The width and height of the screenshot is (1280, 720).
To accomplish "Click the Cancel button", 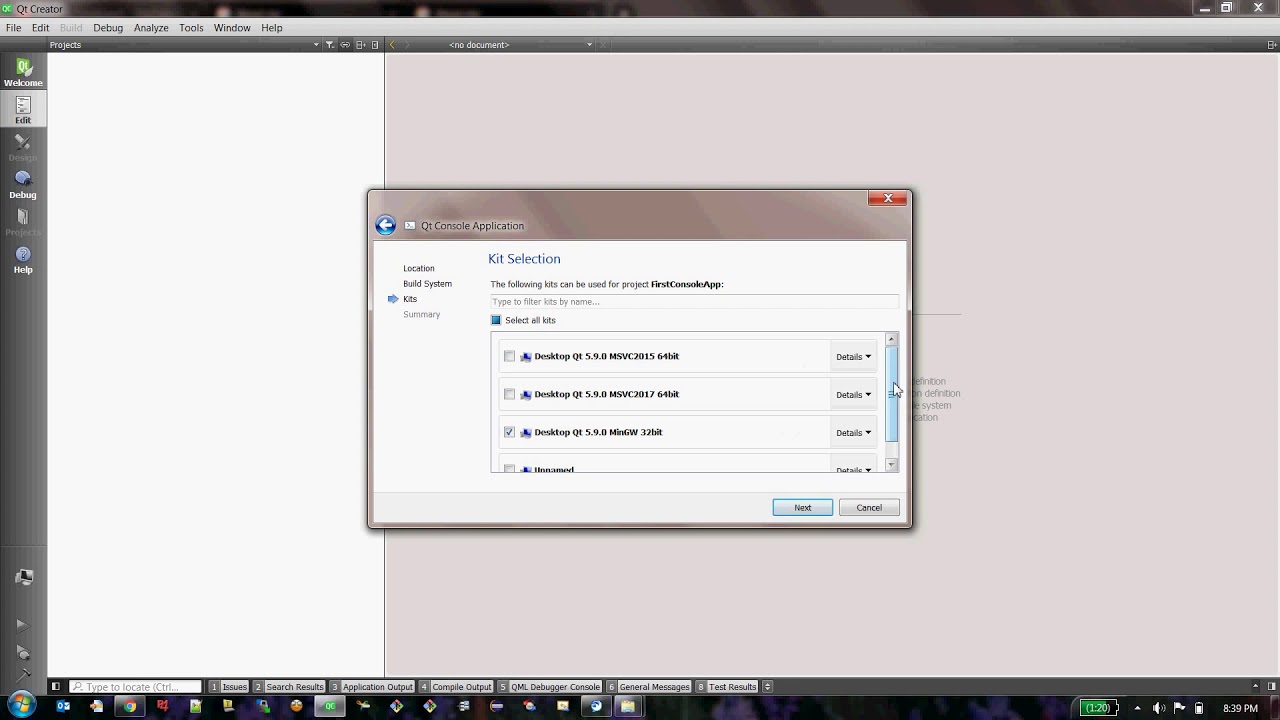I will (869, 507).
